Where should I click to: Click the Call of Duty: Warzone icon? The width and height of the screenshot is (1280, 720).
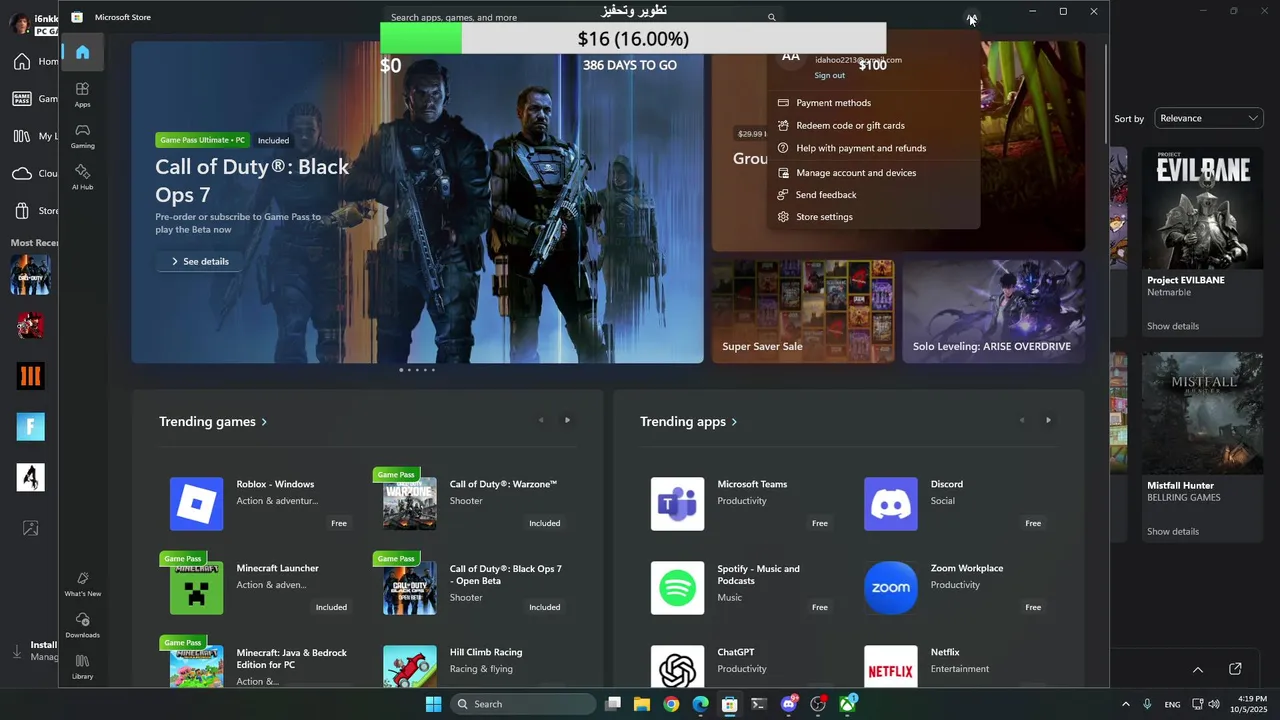pos(410,503)
